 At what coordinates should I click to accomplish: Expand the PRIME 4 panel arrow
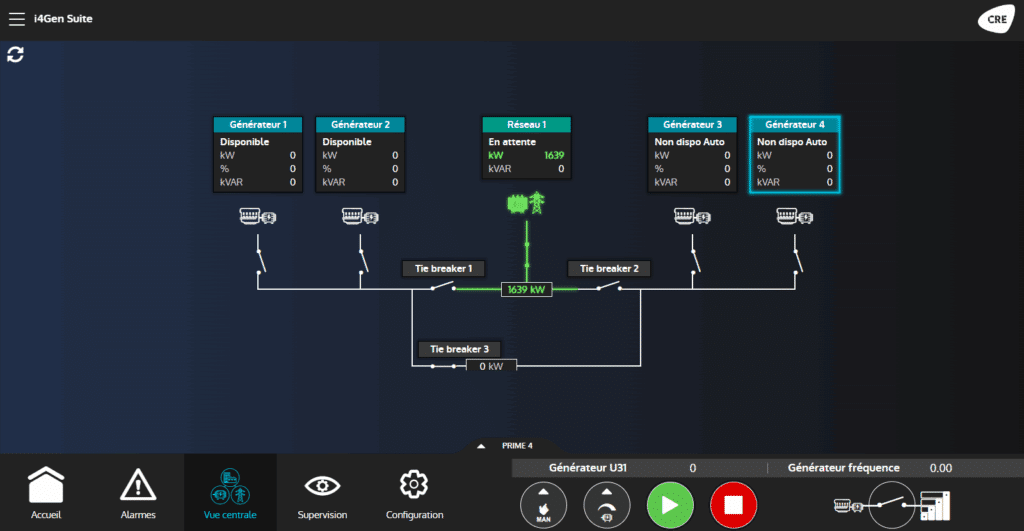point(481,446)
